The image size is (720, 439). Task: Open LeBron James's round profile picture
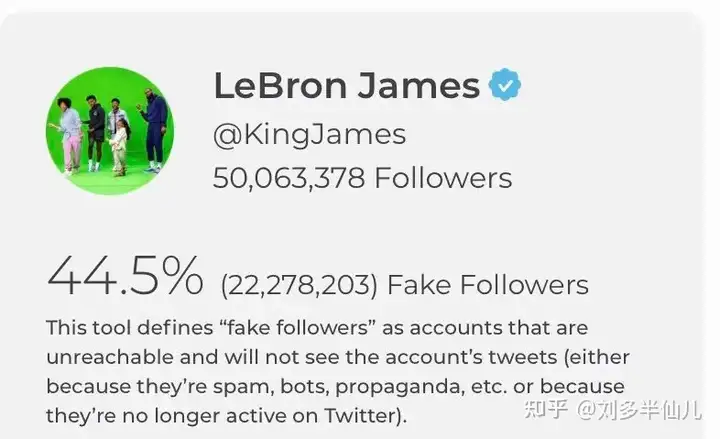(110, 131)
